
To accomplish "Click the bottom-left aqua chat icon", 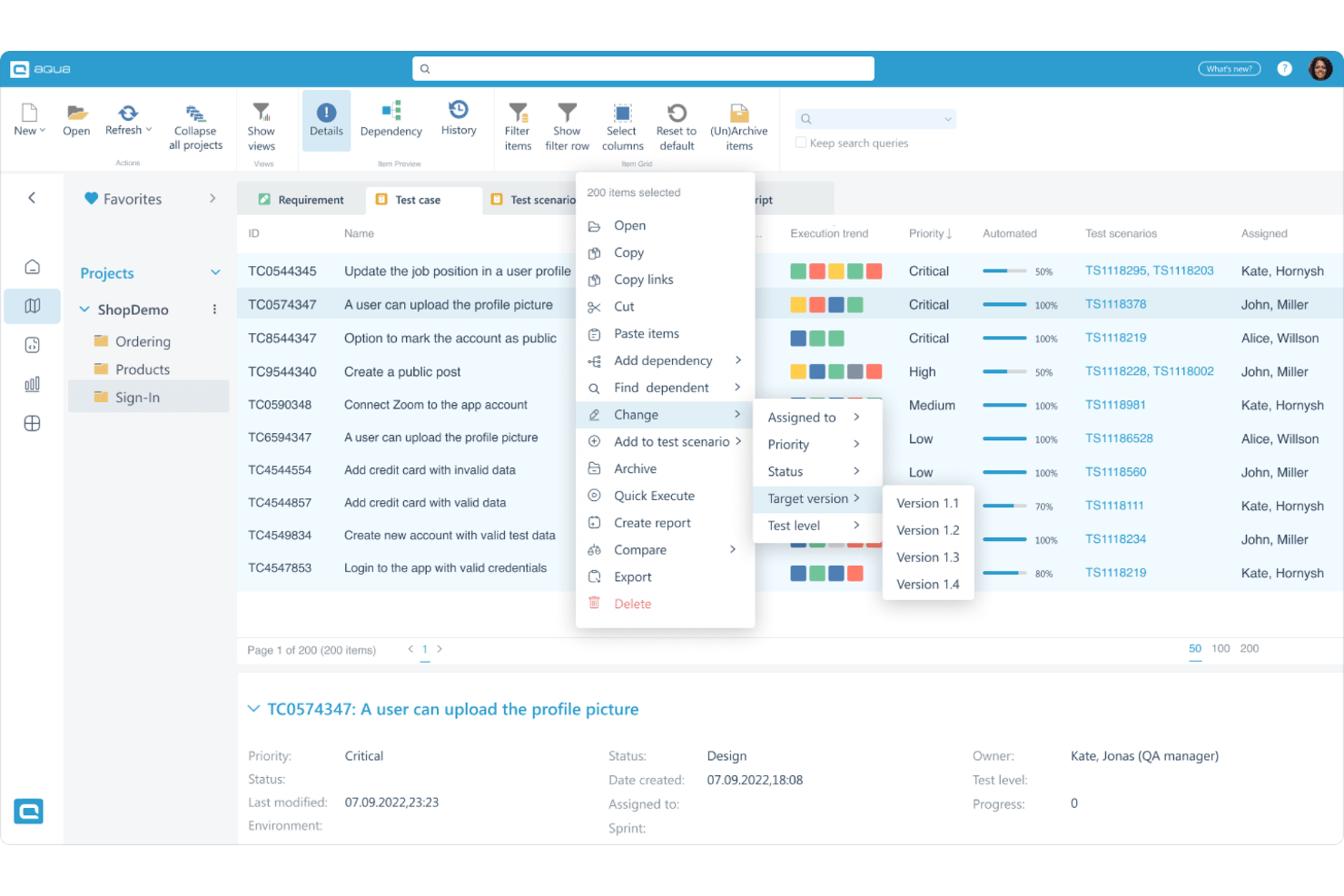I will click(29, 811).
